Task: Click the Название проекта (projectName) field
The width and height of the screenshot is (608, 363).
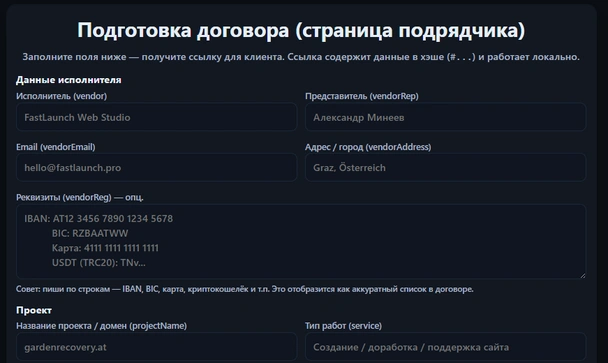Action: (x=157, y=347)
